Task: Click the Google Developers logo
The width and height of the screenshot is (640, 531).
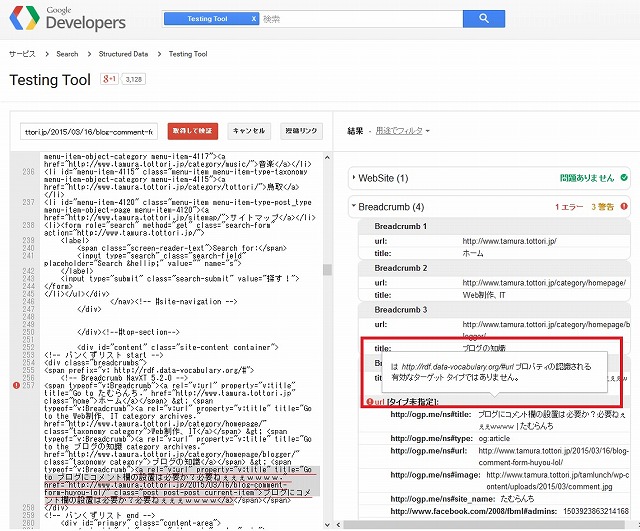Action: click(x=67, y=19)
